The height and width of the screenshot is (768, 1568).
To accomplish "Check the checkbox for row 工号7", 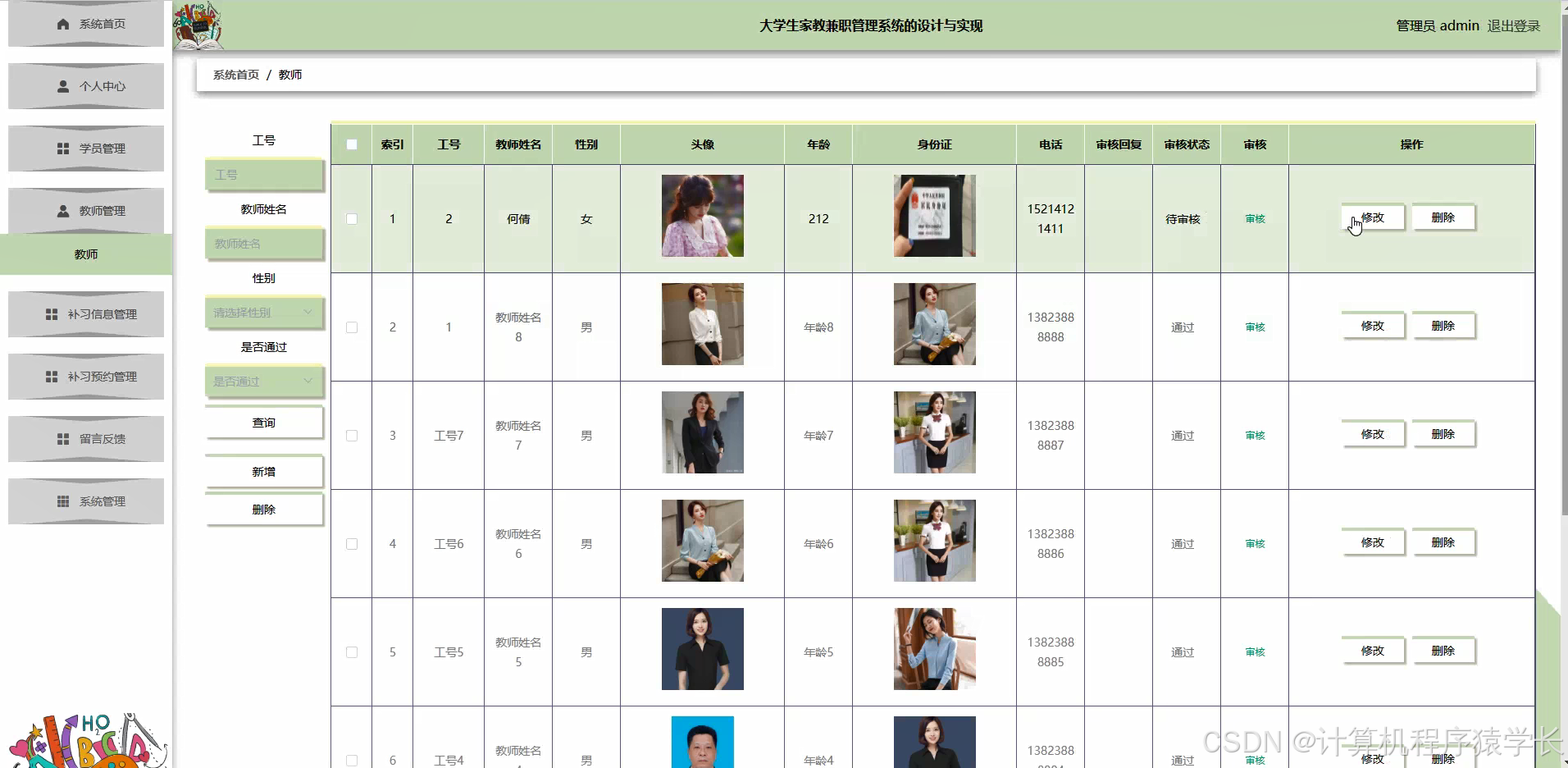I will 352,436.
